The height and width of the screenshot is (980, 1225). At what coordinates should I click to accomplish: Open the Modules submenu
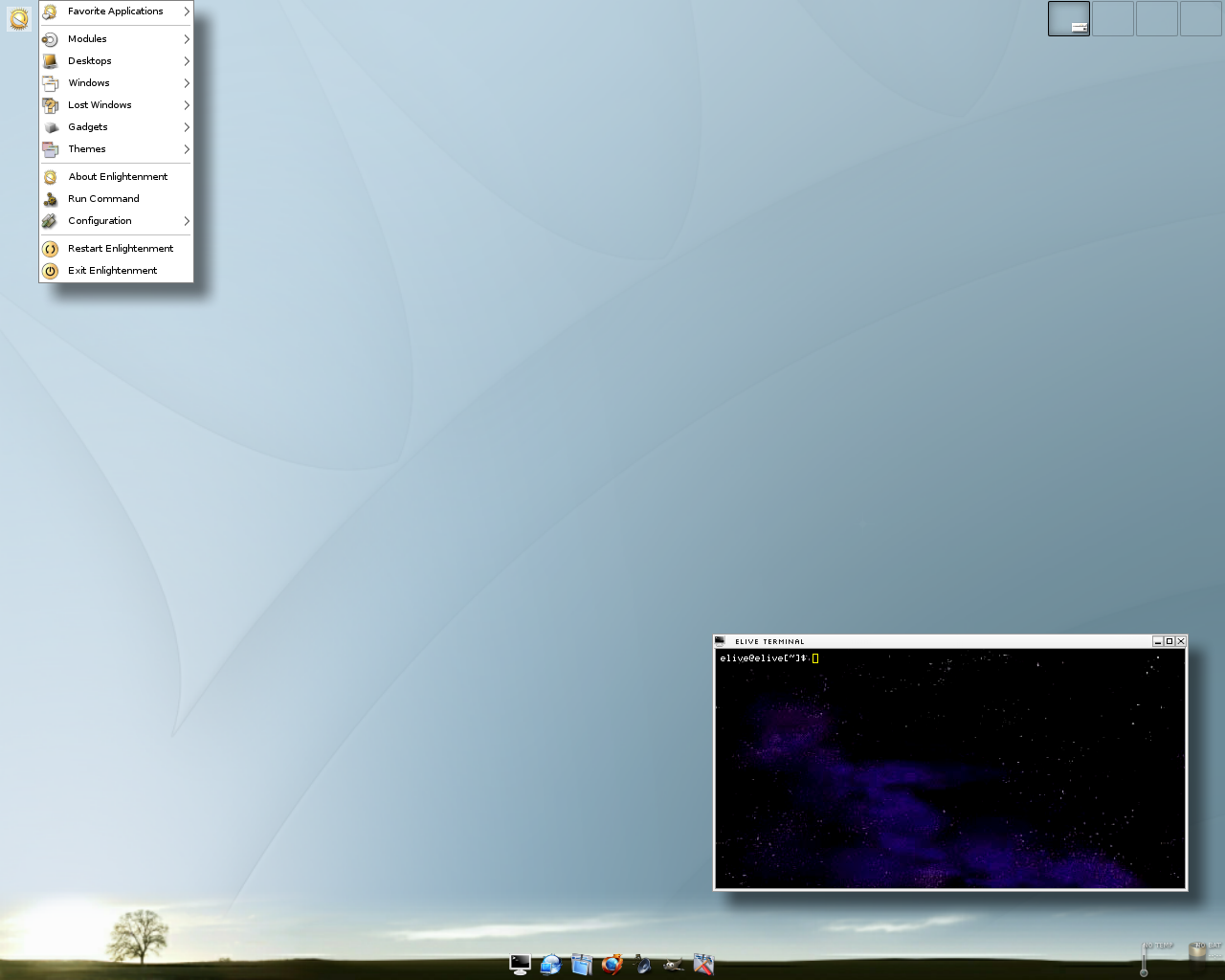pos(116,39)
